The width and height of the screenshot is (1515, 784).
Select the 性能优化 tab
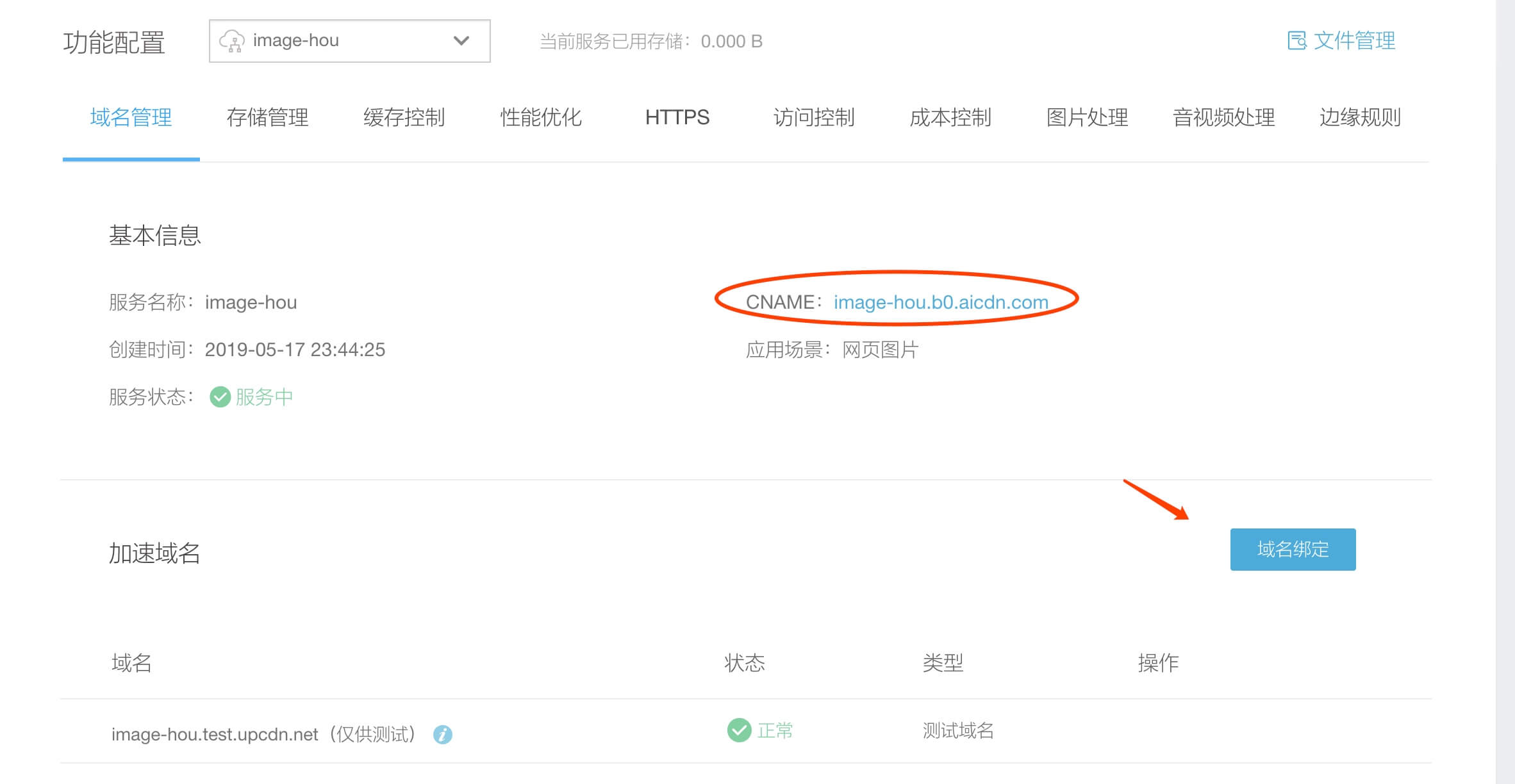[x=540, y=117]
